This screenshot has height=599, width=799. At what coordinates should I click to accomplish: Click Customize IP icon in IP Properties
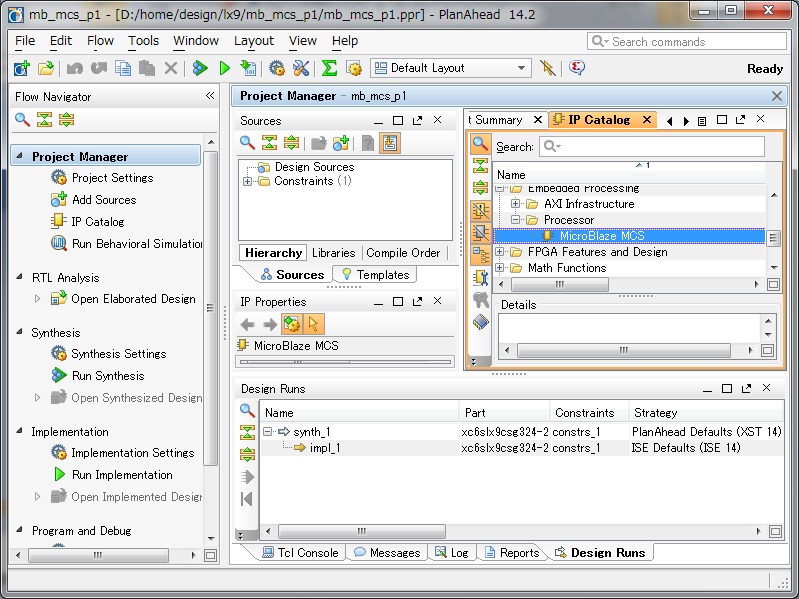tap(292, 324)
